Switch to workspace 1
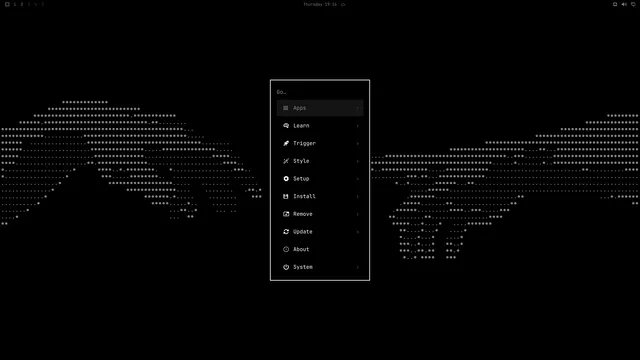This screenshot has height=360, width=640. tap(15, 4)
